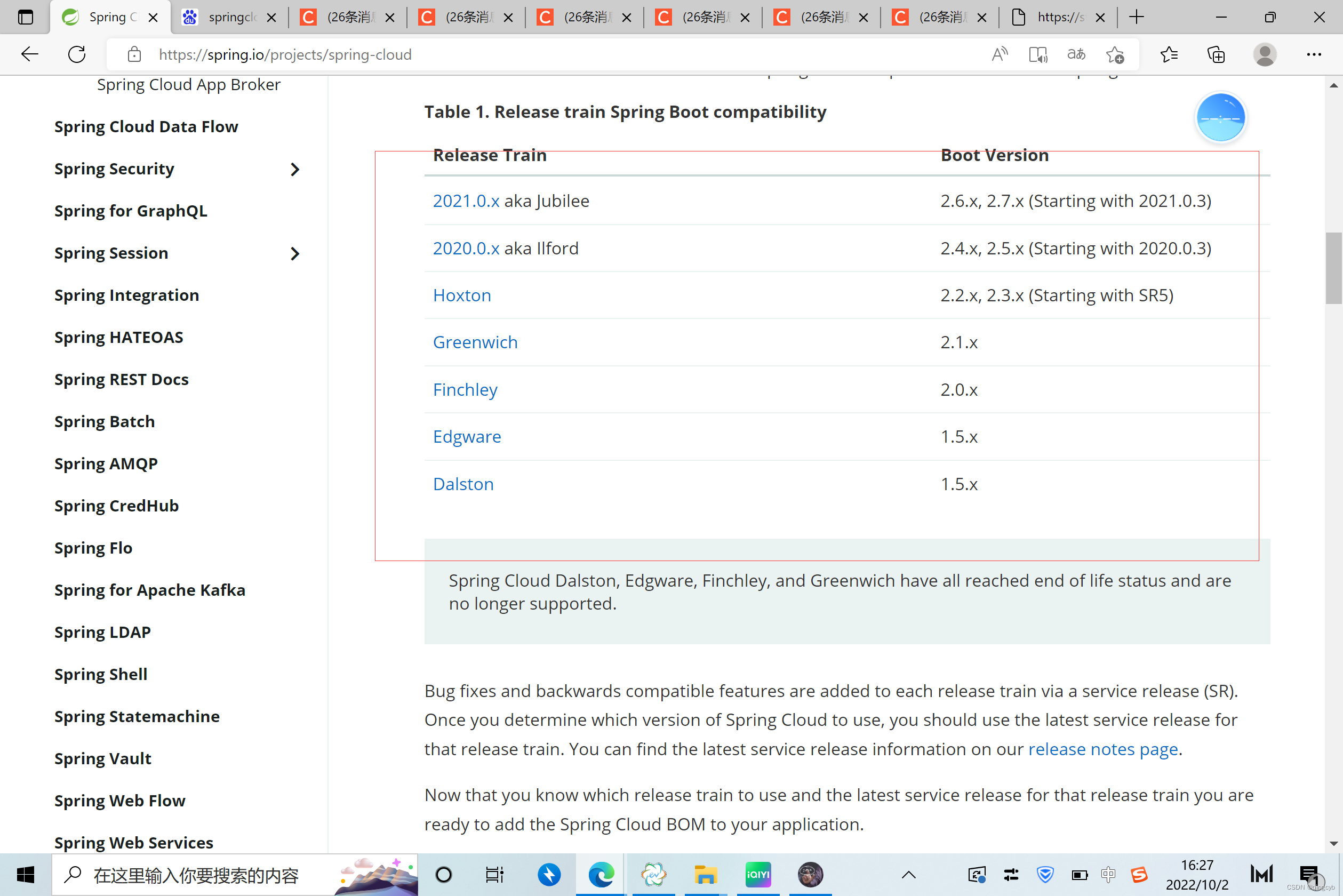The height and width of the screenshot is (896, 1343).
Task: Expand the Spring Session submenu
Action: click(x=295, y=254)
